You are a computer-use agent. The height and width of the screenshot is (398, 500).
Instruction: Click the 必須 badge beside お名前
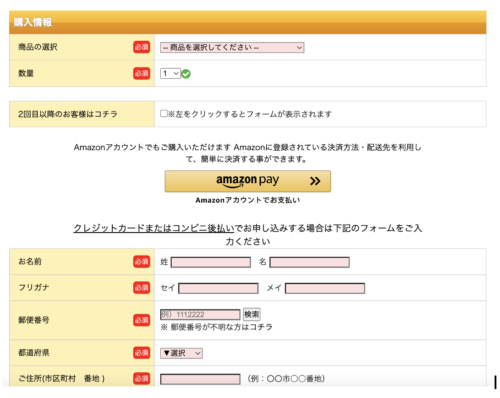(x=142, y=262)
